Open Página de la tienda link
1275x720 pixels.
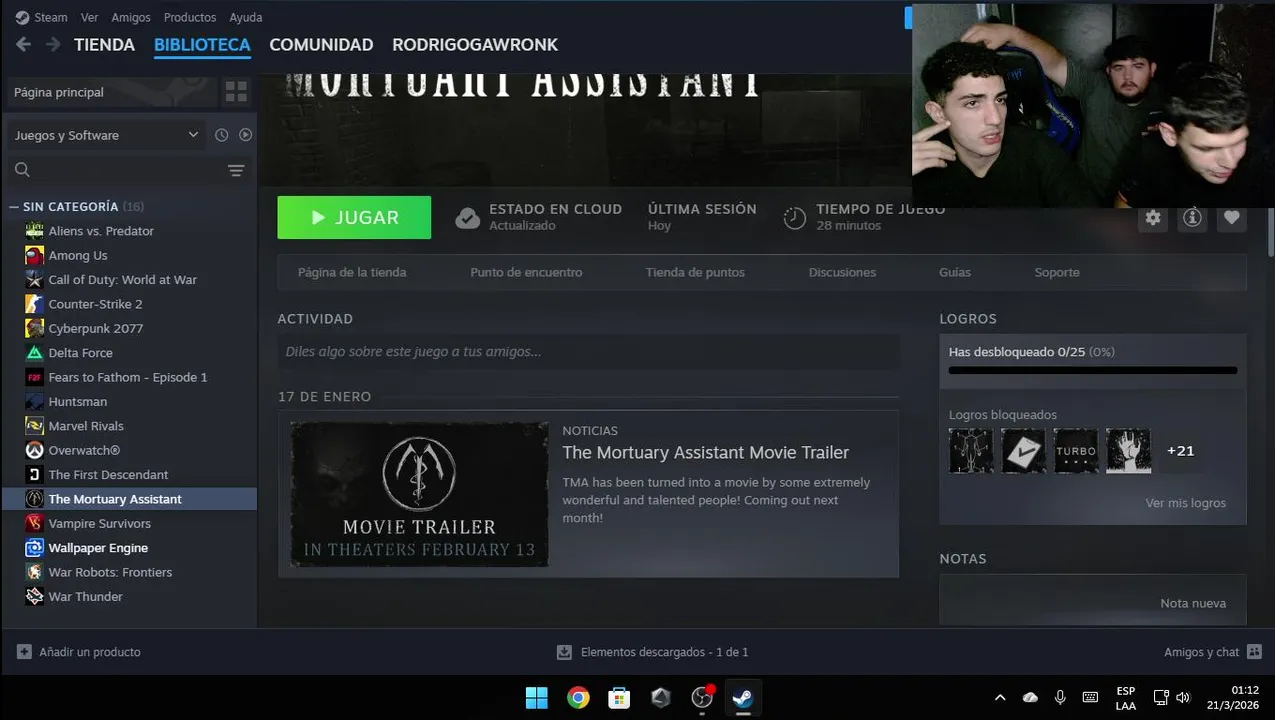(352, 272)
